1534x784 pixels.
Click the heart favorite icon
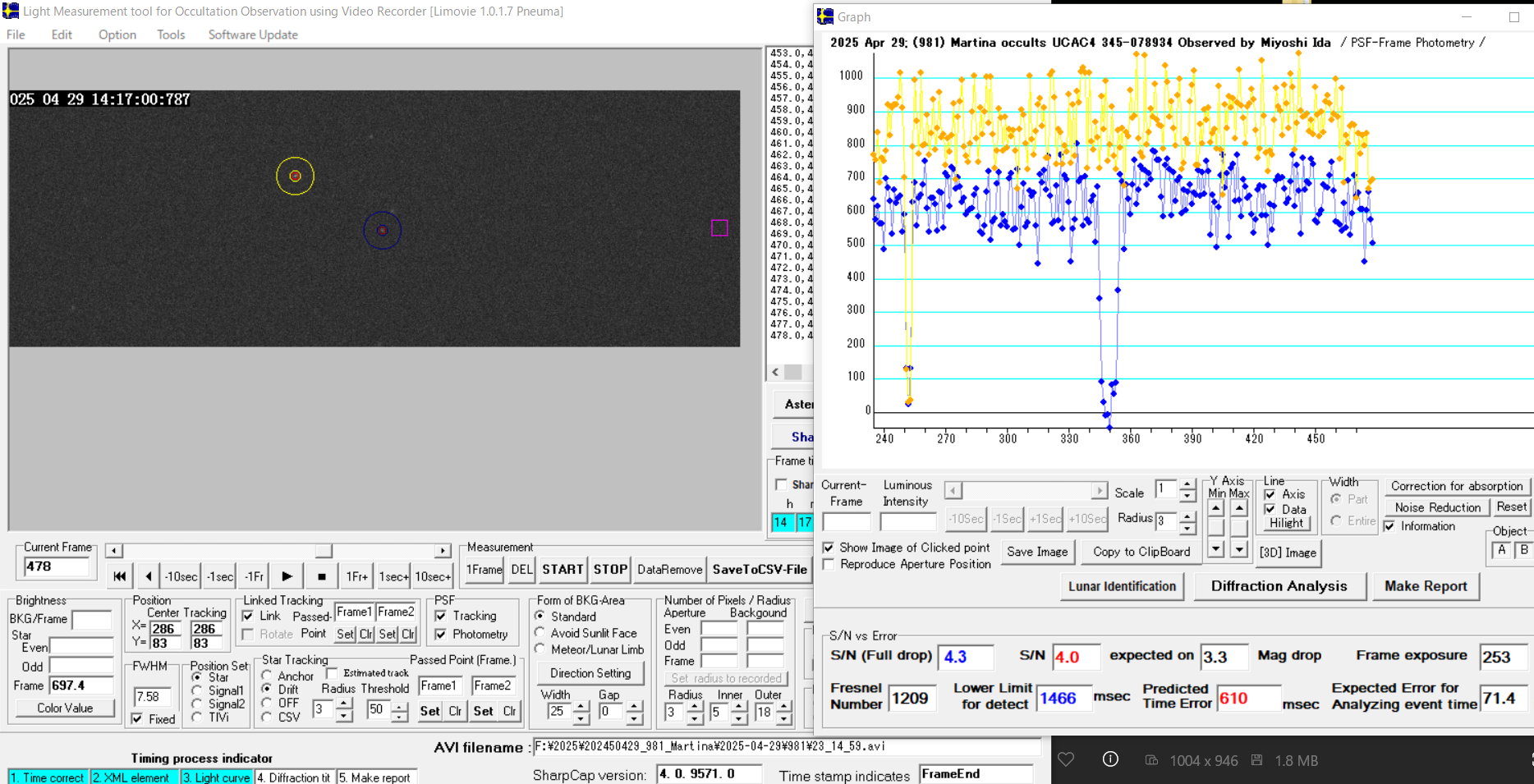point(1066,759)
